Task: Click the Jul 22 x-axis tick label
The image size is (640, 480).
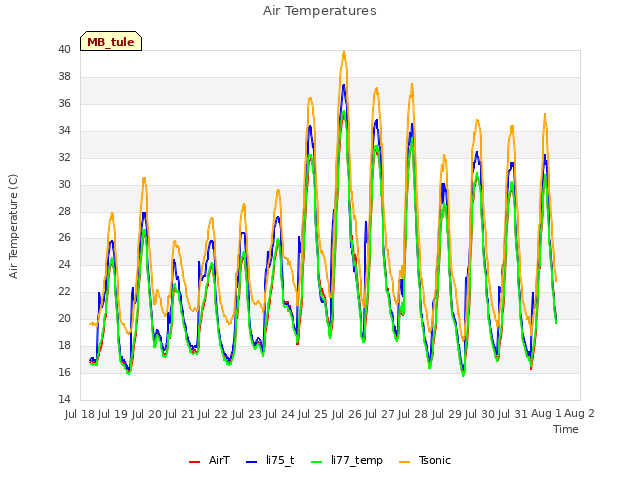Action: (x=213, y=414)
